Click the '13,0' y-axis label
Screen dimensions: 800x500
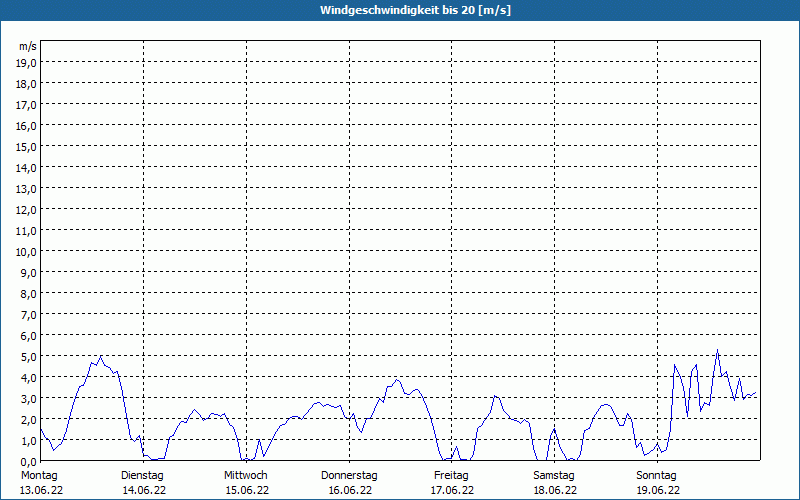[27, 189]
